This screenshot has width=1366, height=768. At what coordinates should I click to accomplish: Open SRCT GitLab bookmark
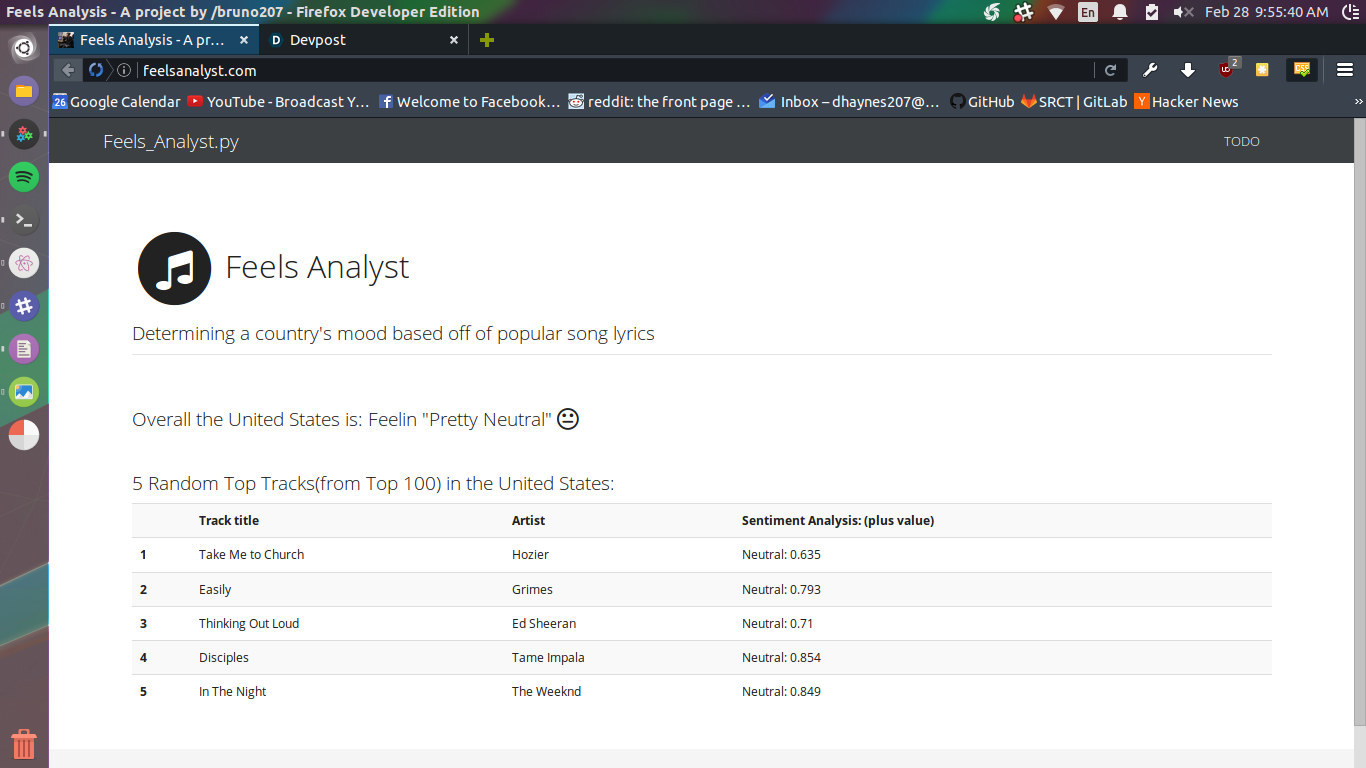click(1074, 102)
